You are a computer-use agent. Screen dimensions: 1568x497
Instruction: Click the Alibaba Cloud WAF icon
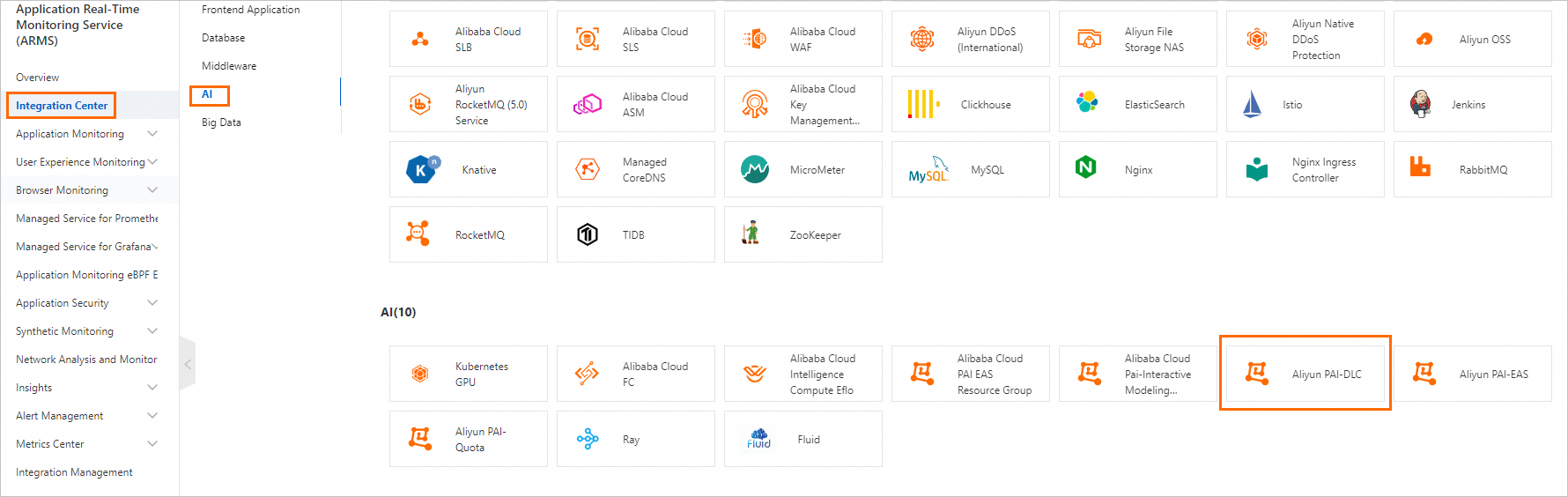(x=755, y=39)
